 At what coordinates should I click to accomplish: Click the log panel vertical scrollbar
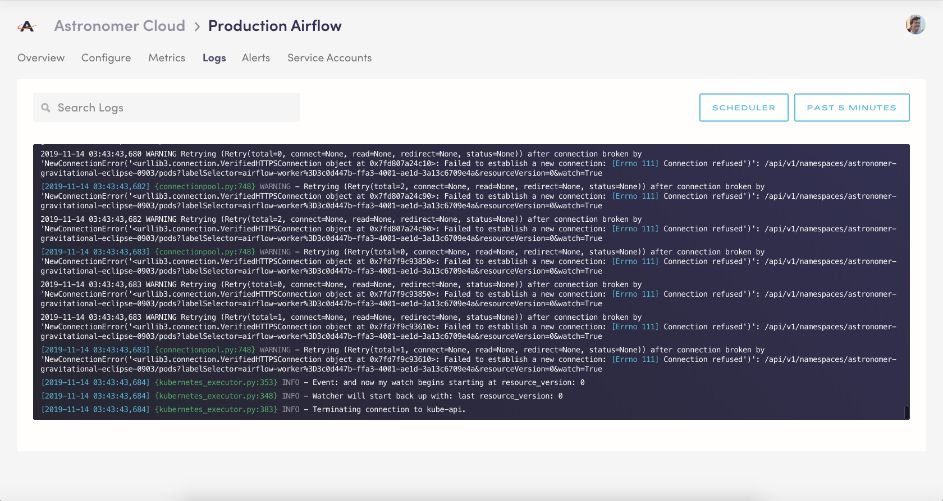[907, 411]
